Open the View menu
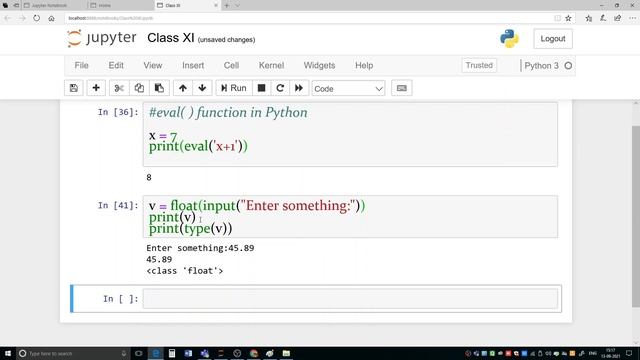 point(153,65)
